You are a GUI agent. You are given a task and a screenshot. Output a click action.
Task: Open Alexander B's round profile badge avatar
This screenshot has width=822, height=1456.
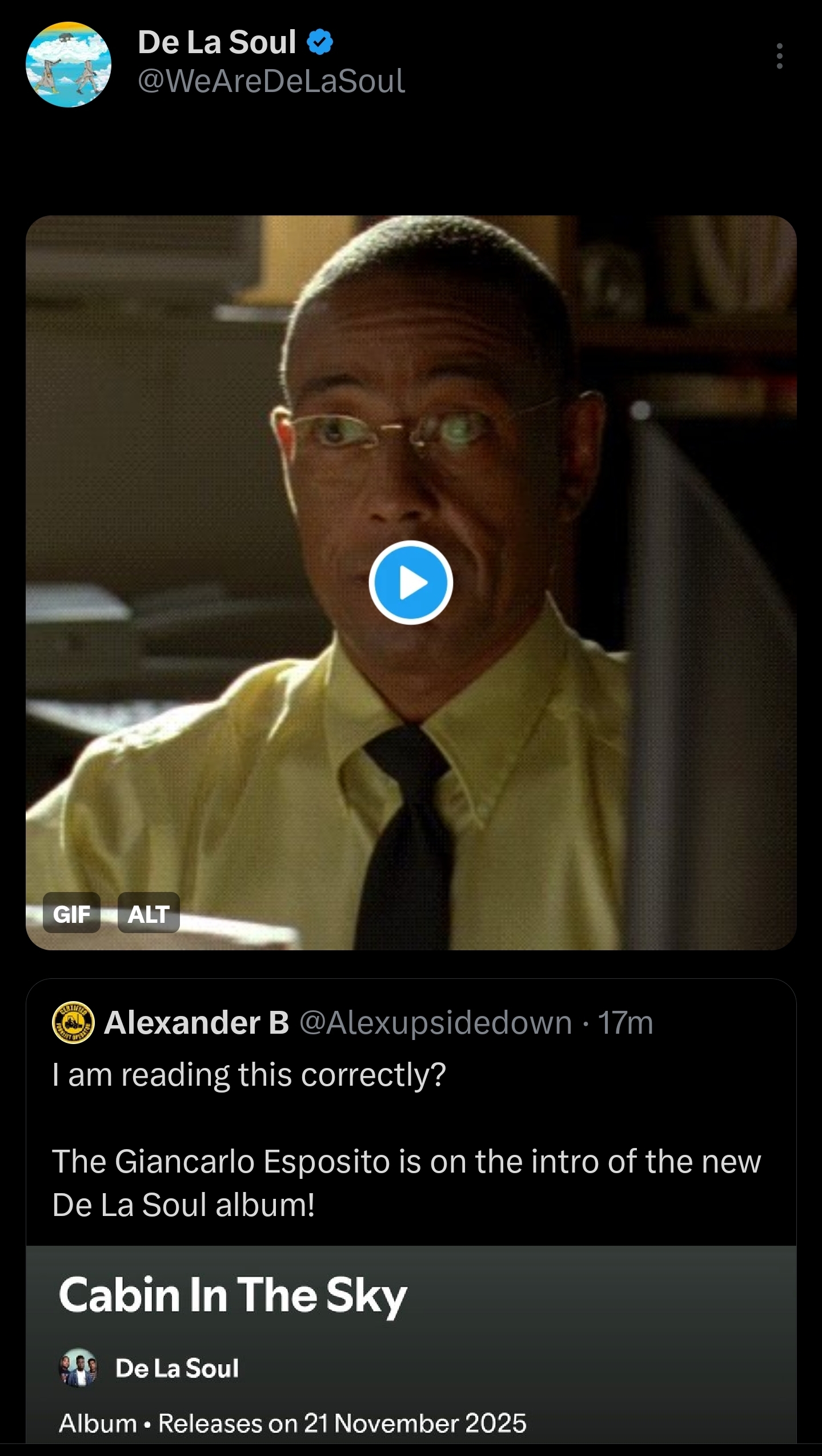tap(73, 1022)
